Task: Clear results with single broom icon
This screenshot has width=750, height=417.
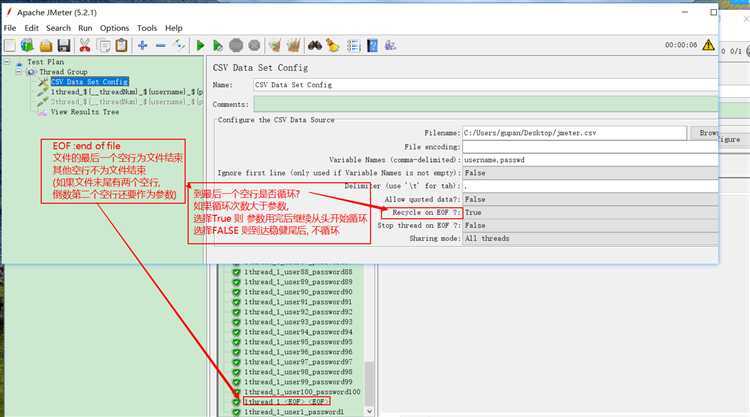Action: coord(275,46)
